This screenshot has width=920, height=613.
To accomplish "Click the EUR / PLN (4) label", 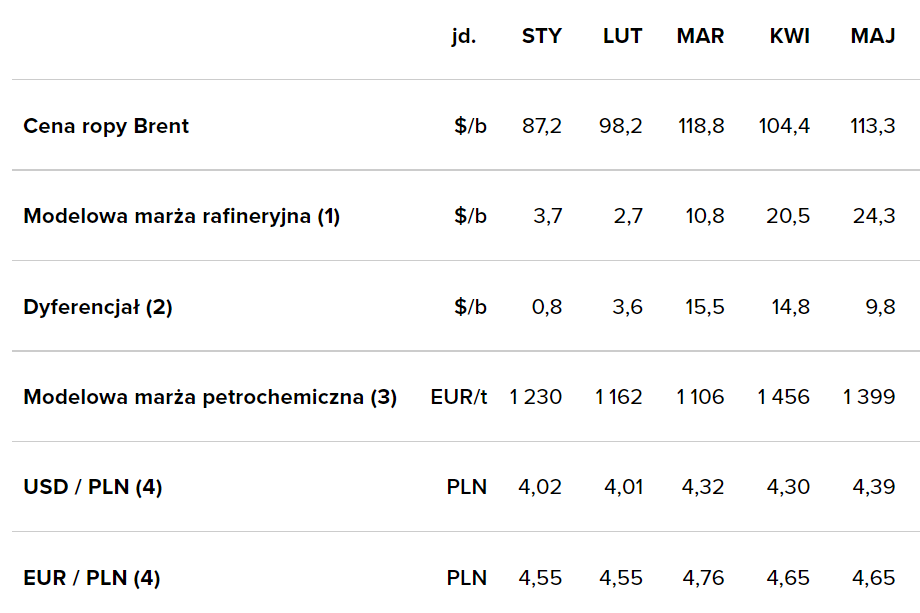I will 92,577.
